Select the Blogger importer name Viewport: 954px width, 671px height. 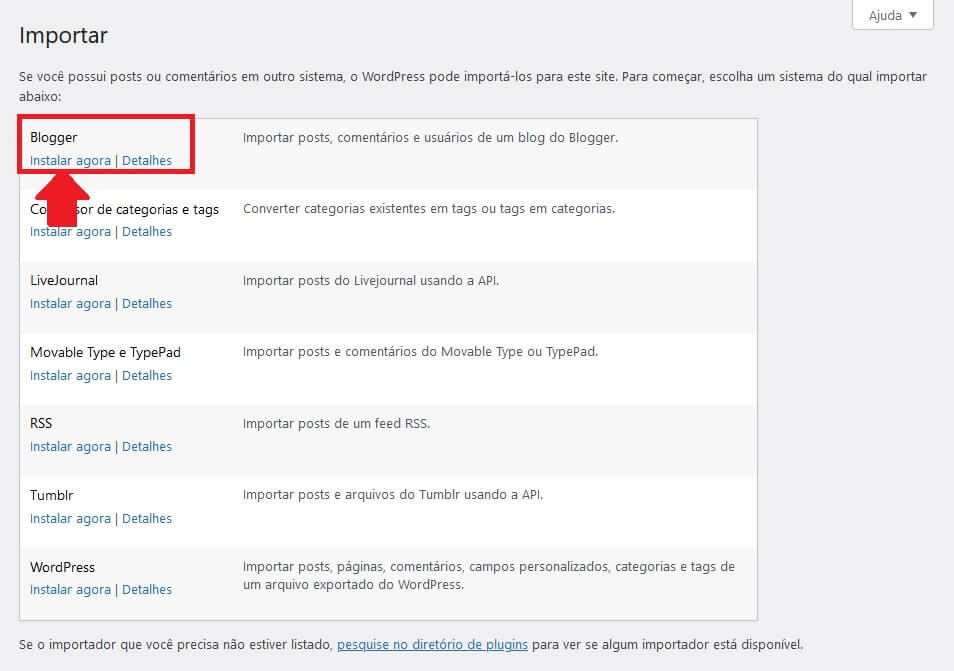(x=54, y=137)
